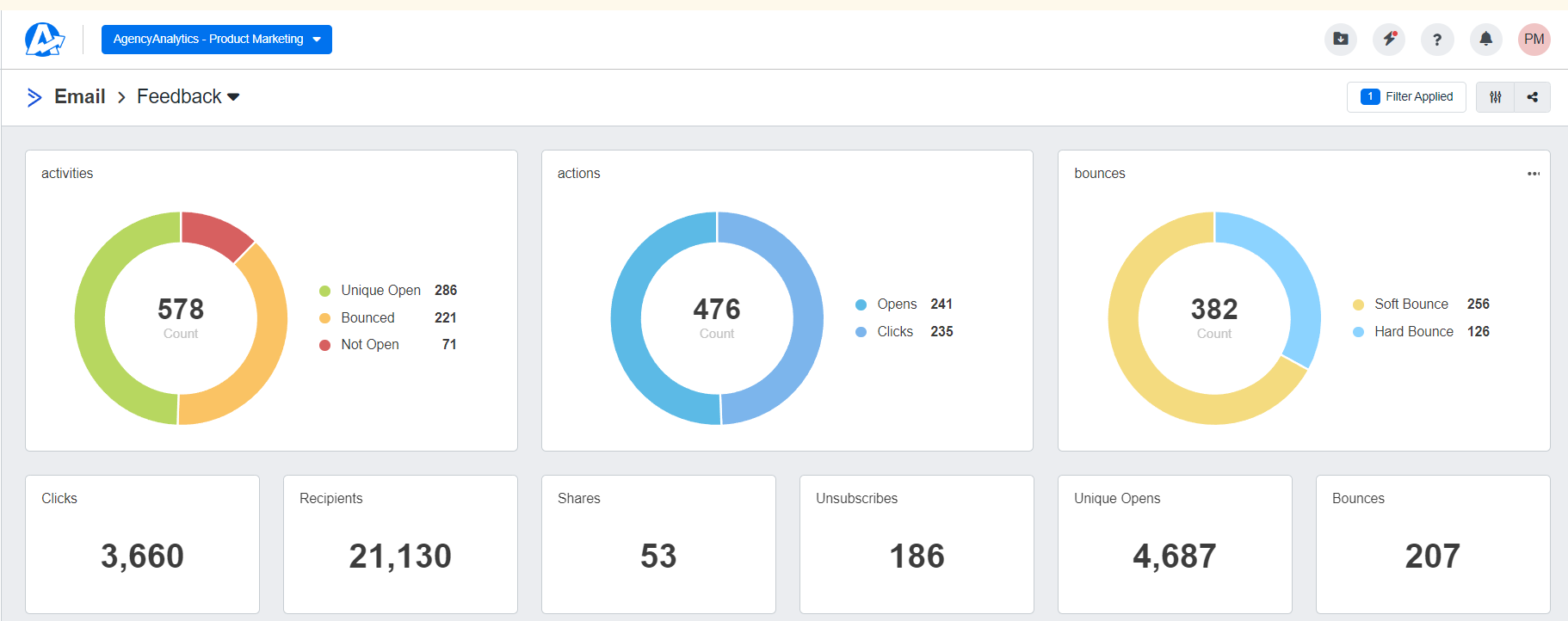Toggle the Hard Bounce legend entry
1568x621 pixels.
(x=1412, y=332)
